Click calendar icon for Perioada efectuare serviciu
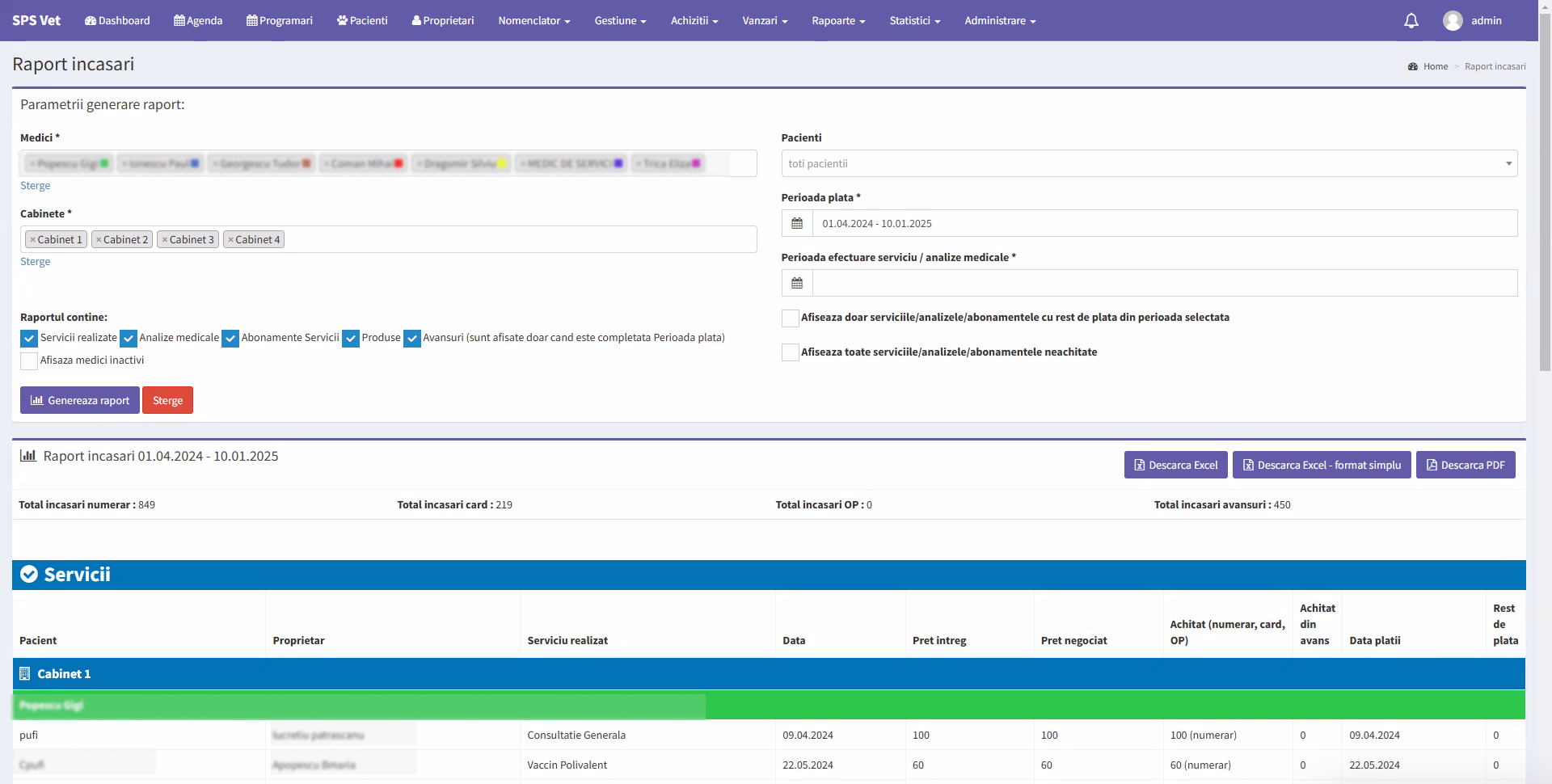This screenshot has width=1552, height=784. tap(797, 284)
